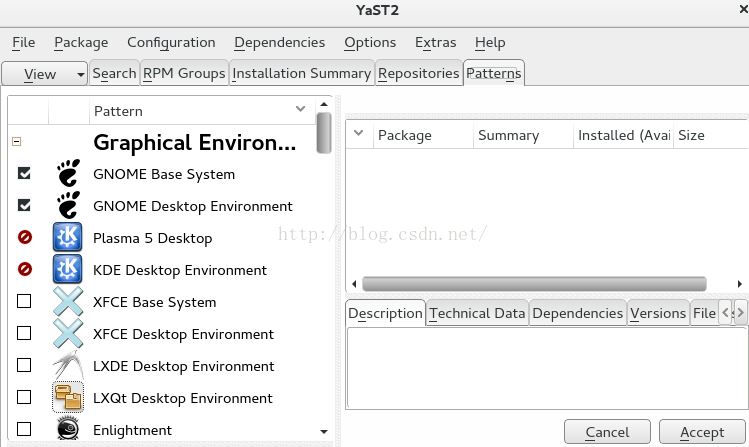Click the KDE Desktop Environment gear icon
The height and width of the screenshot is (447, 749).
point(67,269)
